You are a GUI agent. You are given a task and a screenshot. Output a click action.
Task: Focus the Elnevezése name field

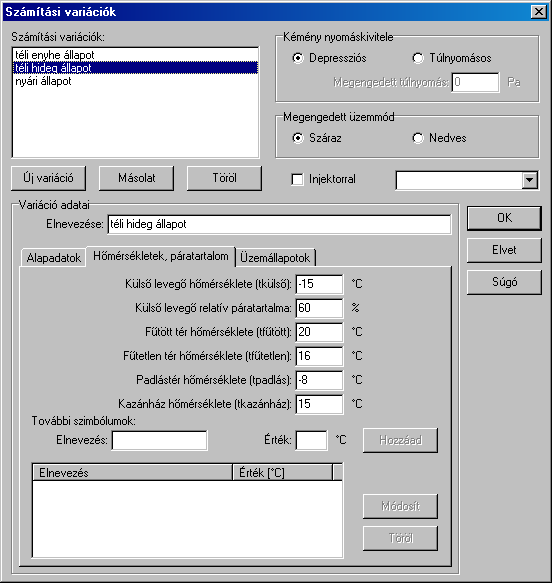pyautogui.click(x=279, y=224)
